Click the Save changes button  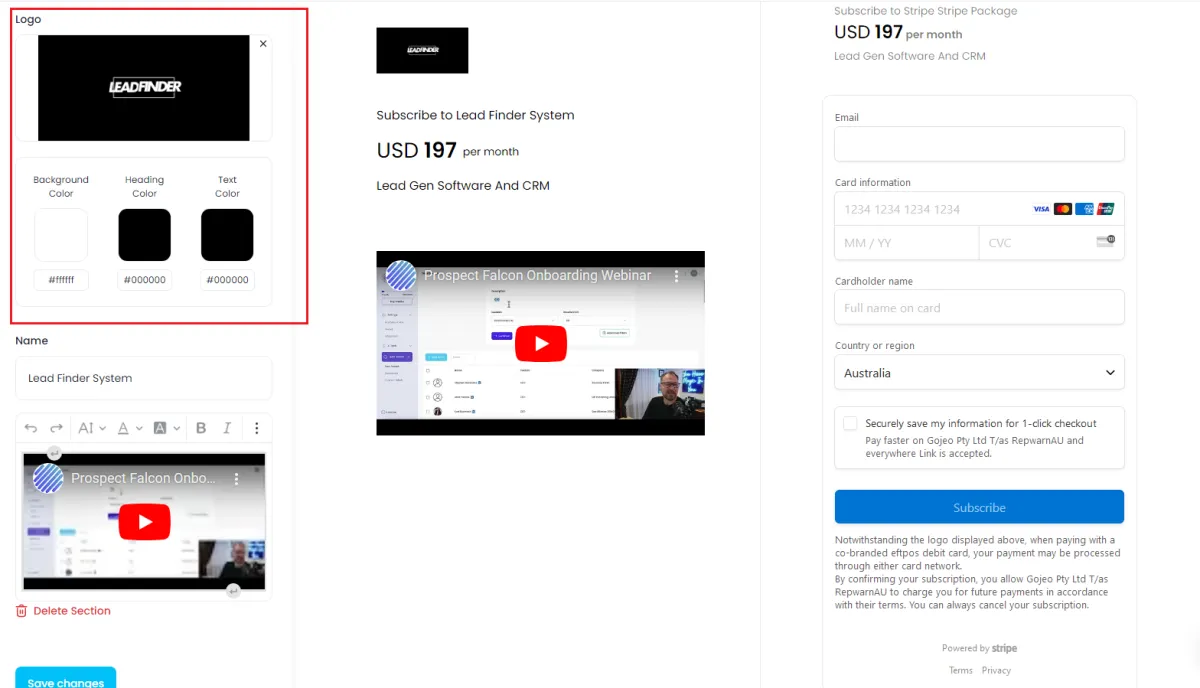tap(66, 678)
